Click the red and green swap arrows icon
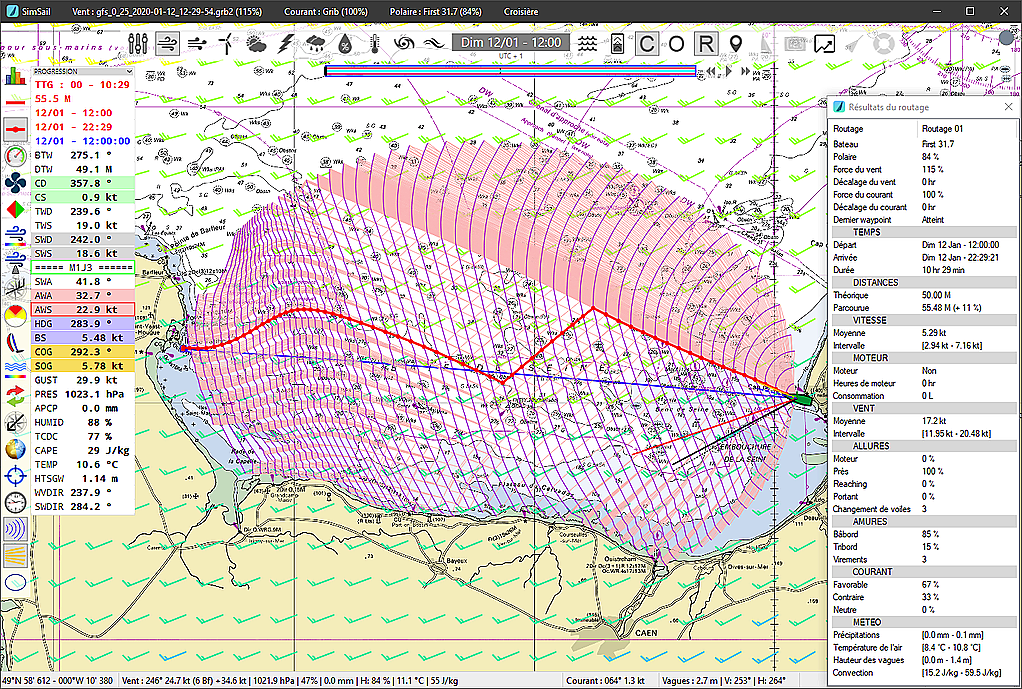 15,397
